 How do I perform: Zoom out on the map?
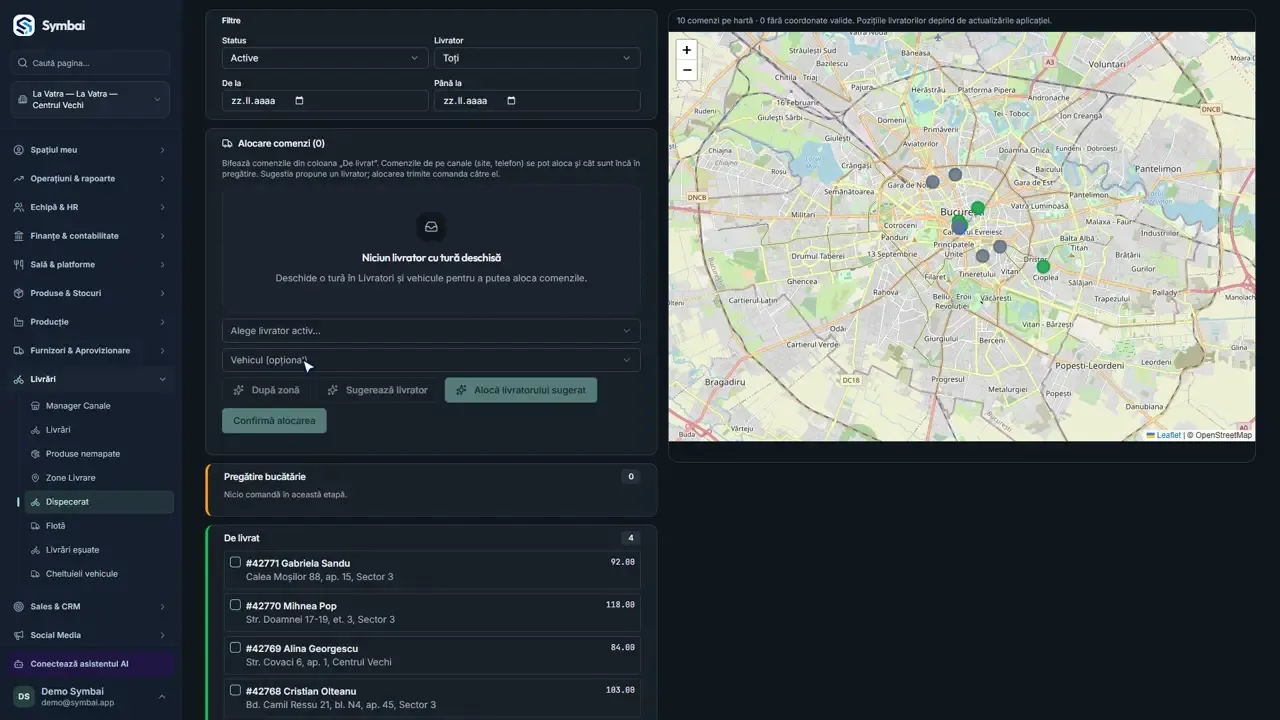[686, 70]
